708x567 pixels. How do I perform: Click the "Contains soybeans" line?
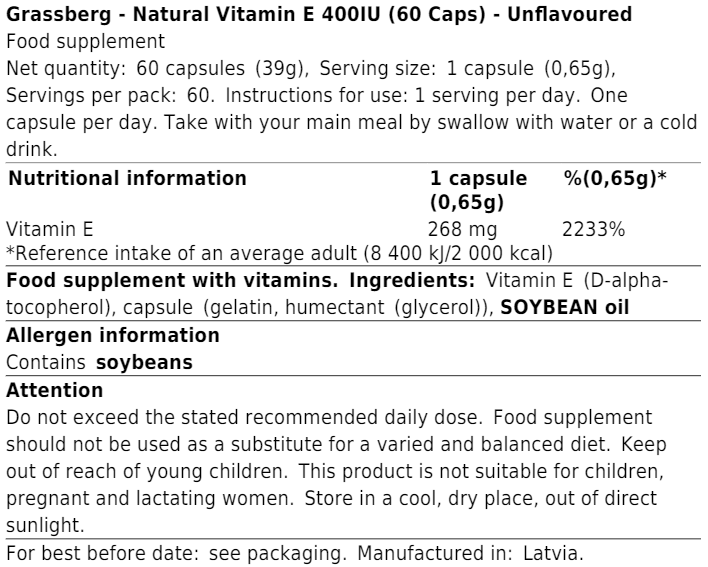(99, 363)
